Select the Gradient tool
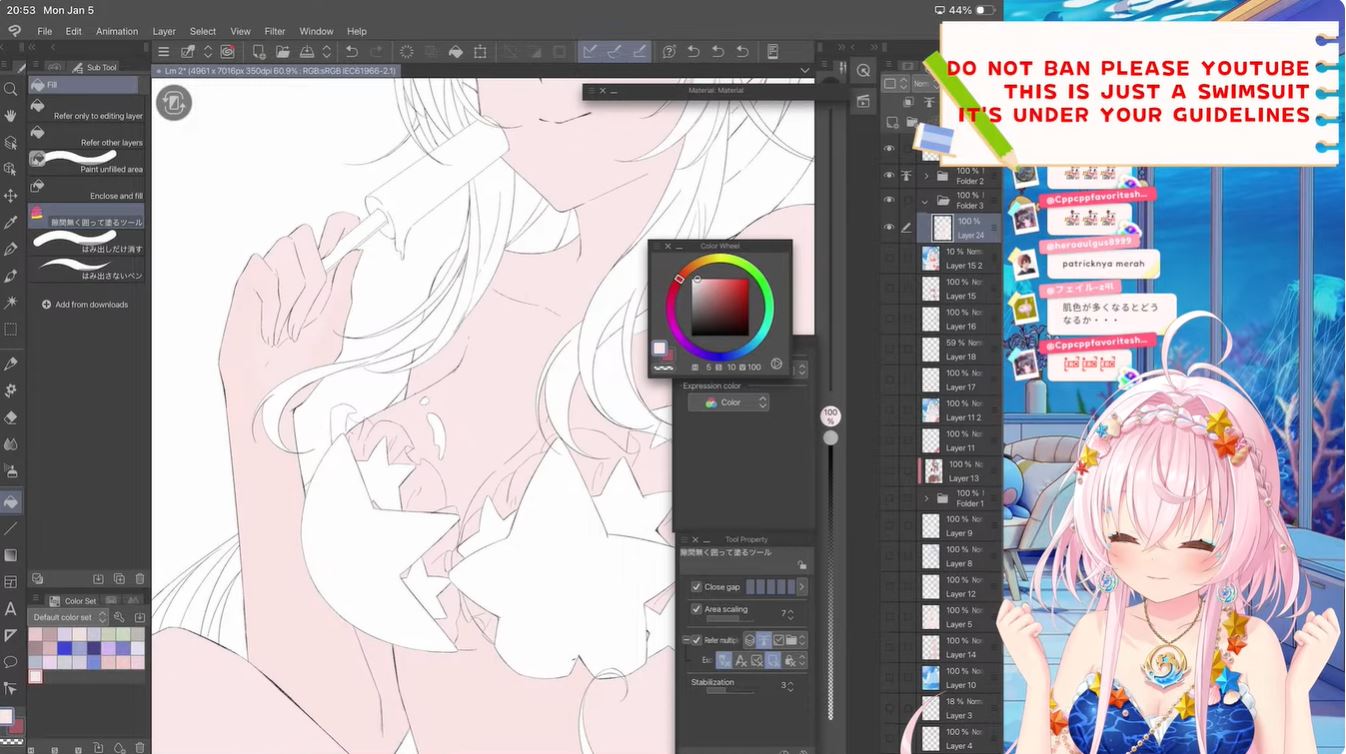 click(11, 555)
